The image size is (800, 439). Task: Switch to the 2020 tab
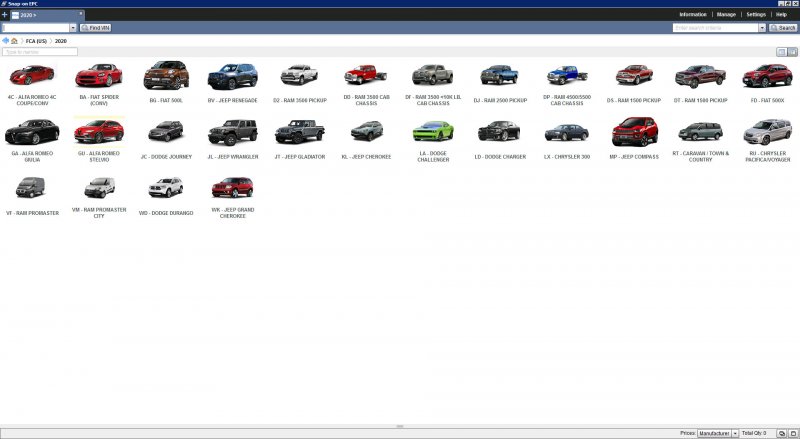click(46, 15)
